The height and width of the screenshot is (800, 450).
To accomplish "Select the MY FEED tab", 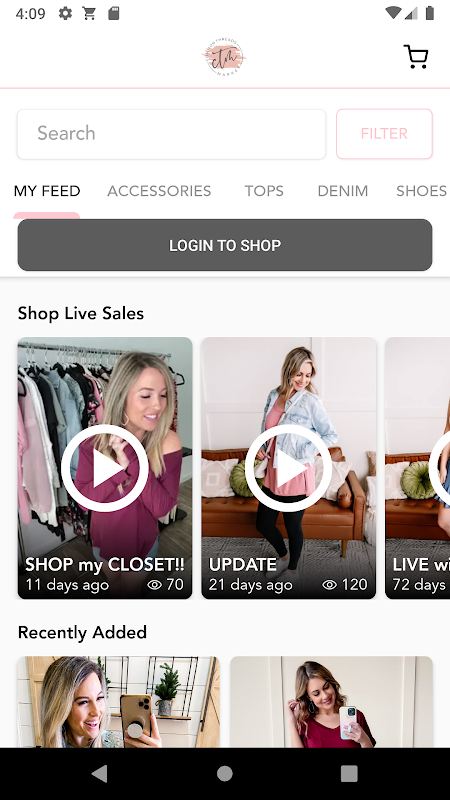I will [47, 191].
